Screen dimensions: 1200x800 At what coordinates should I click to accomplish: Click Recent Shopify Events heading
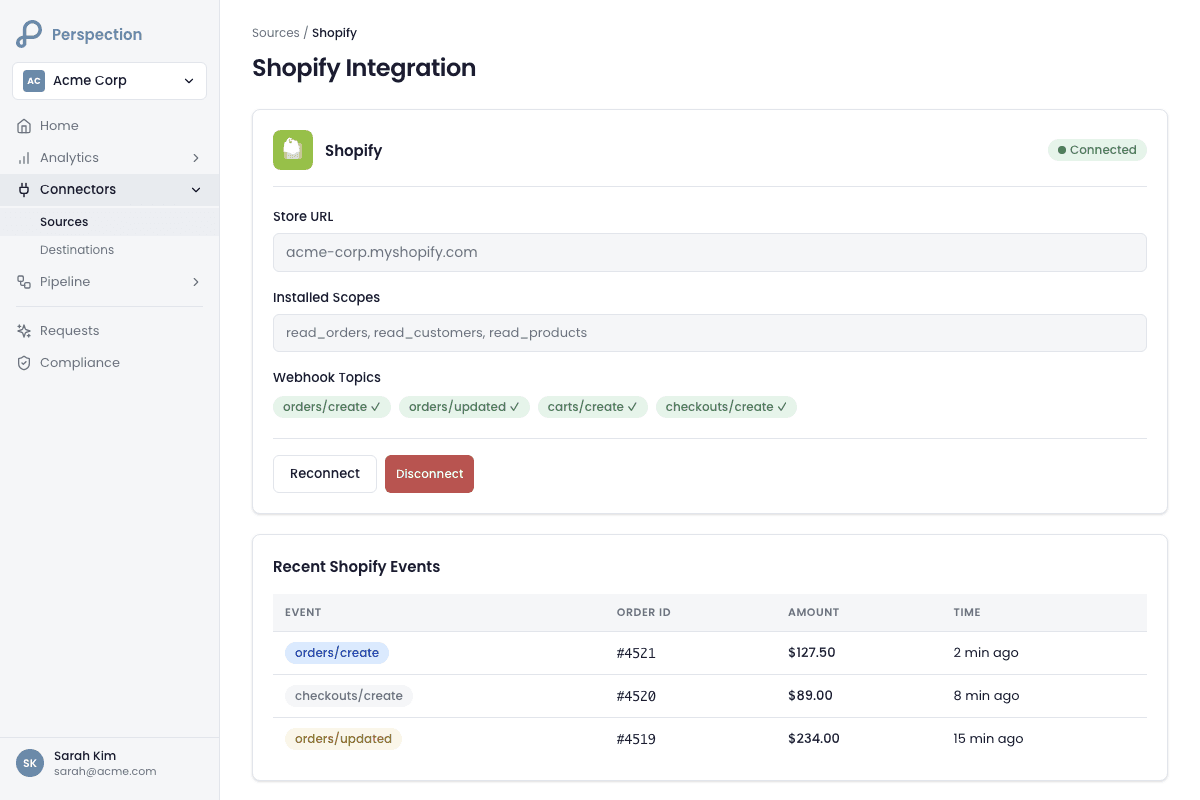(x=357, y=567)
